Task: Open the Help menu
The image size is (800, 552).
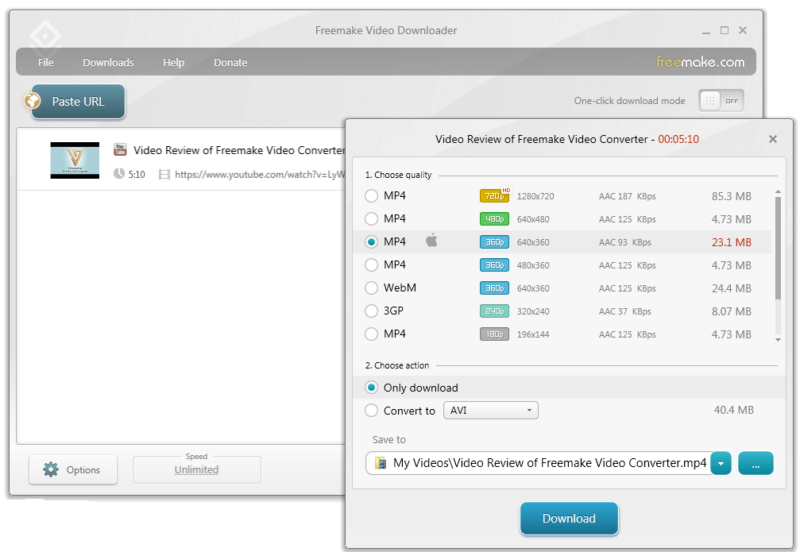Action: [173, 62]
